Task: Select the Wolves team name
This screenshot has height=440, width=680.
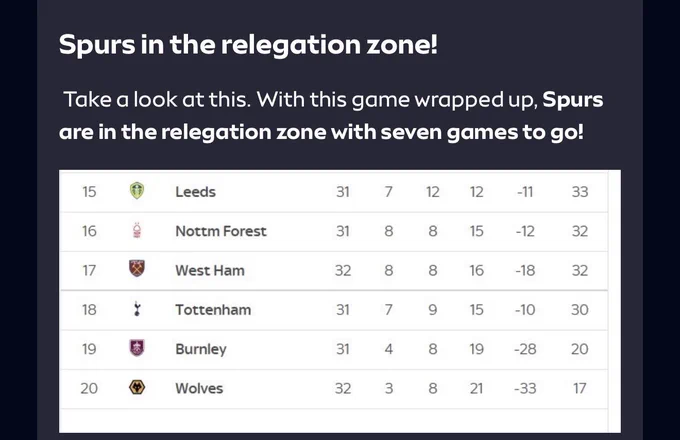Action: (199, 388)
